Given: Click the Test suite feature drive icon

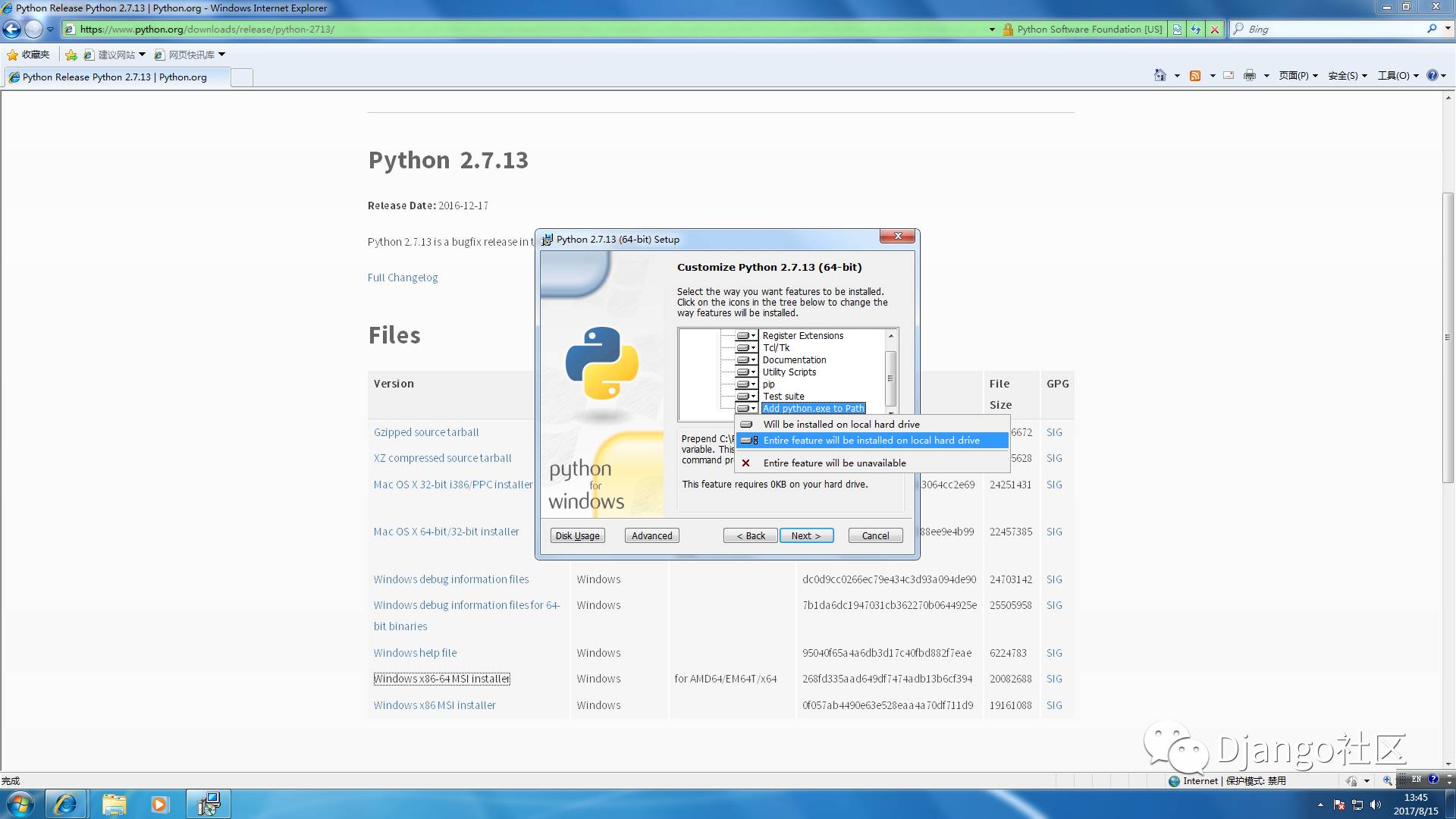Looking at the screenshot, I should [743, 397].
